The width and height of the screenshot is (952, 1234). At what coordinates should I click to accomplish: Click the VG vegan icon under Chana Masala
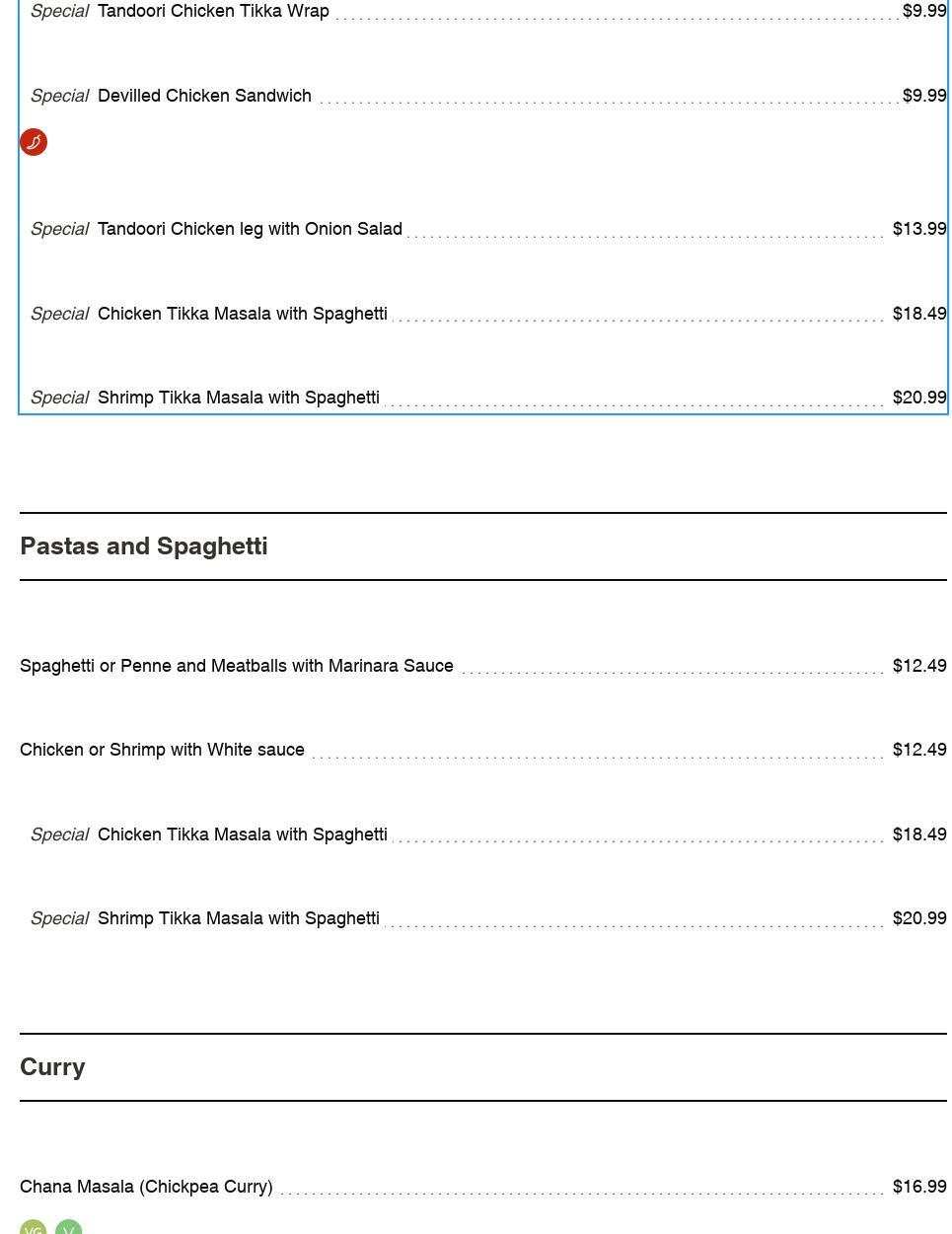tap(34, 1228)
